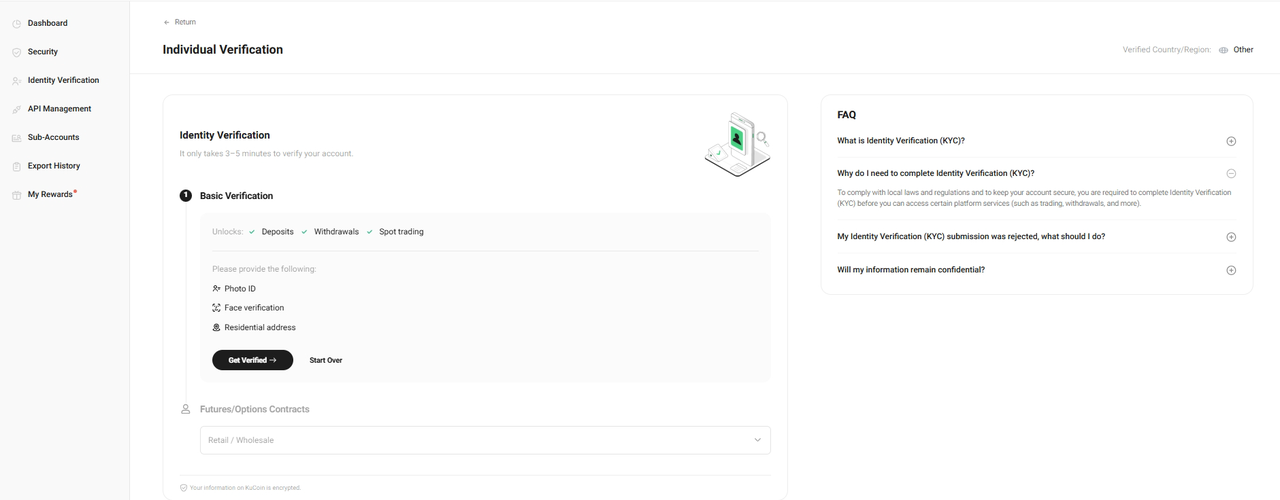Click the Dashboard icon in sidebar
This screenshot has width=1280, height=500.
coord(16,23)
